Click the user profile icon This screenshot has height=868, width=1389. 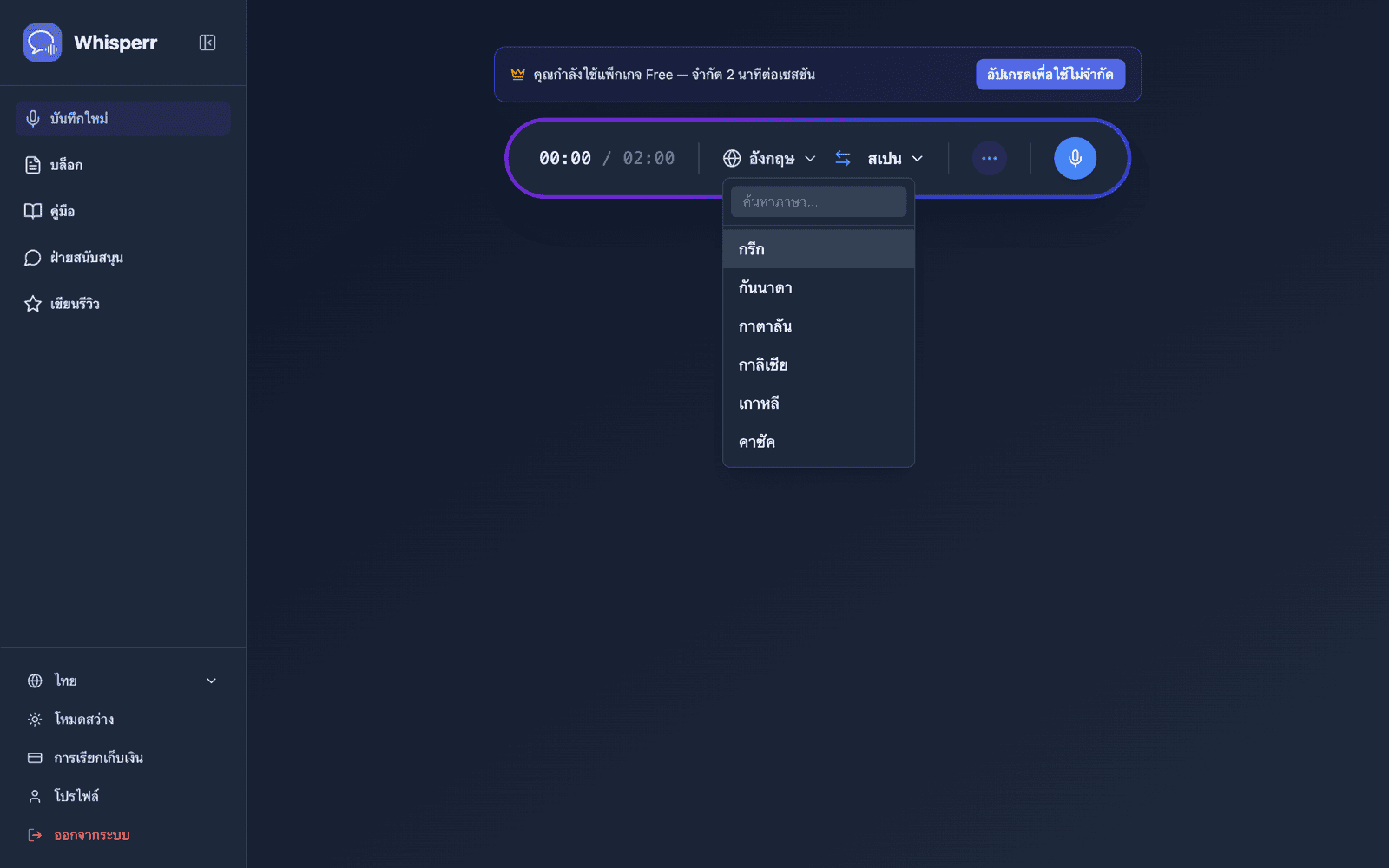[x=35, y=796]
